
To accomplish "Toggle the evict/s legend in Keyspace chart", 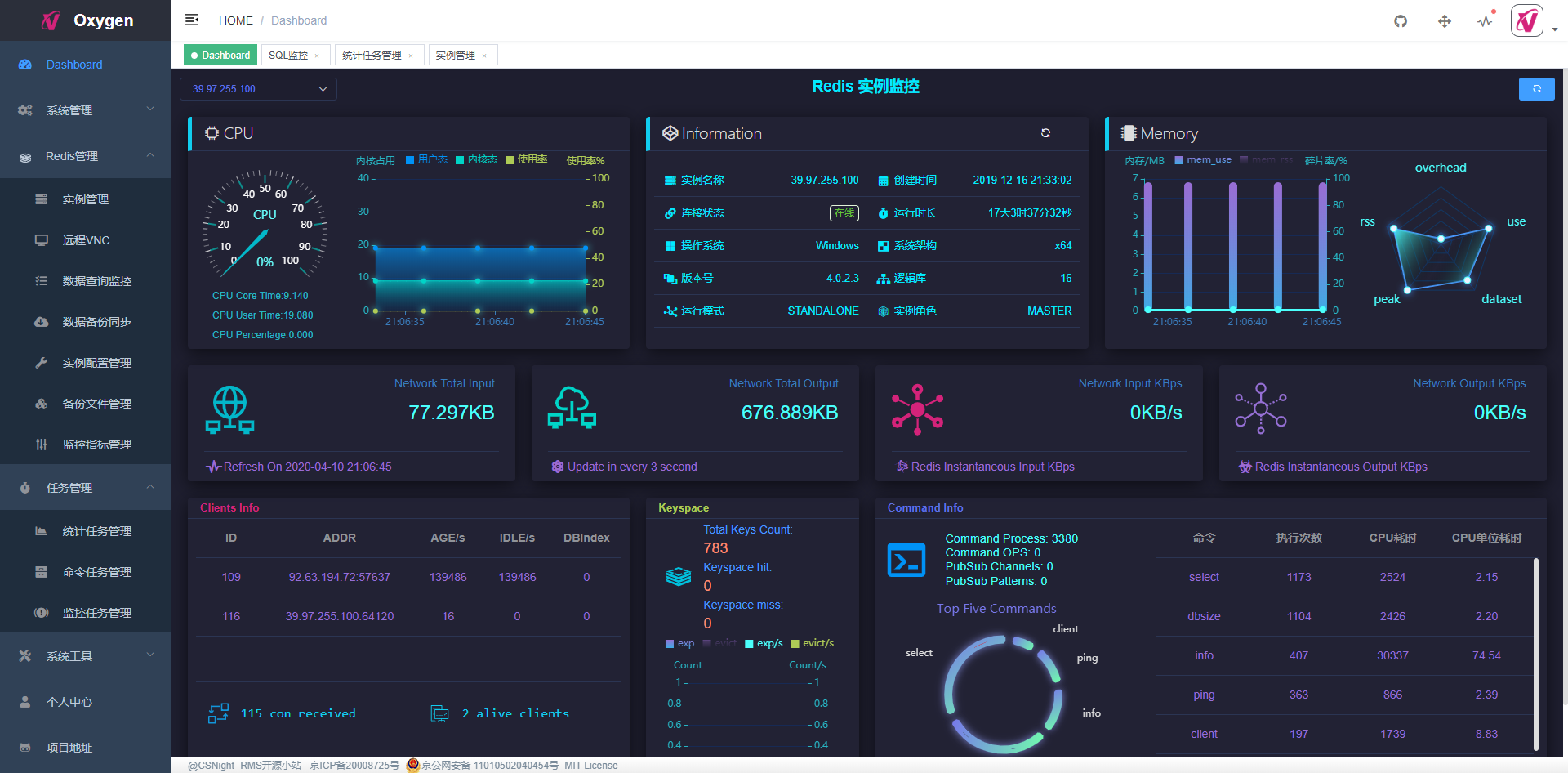I will pyautogui.click(x=813, y=644).
